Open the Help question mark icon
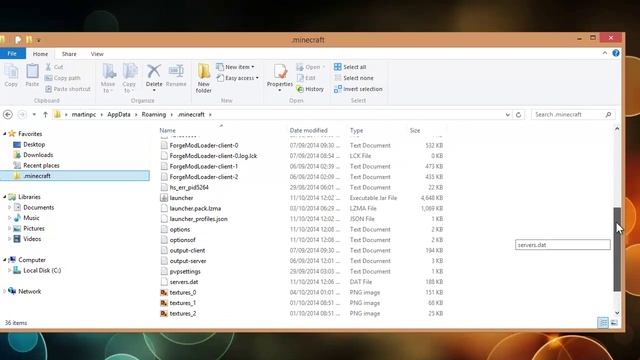The height and width of the screenshot is (360, 640). [616, 53]
